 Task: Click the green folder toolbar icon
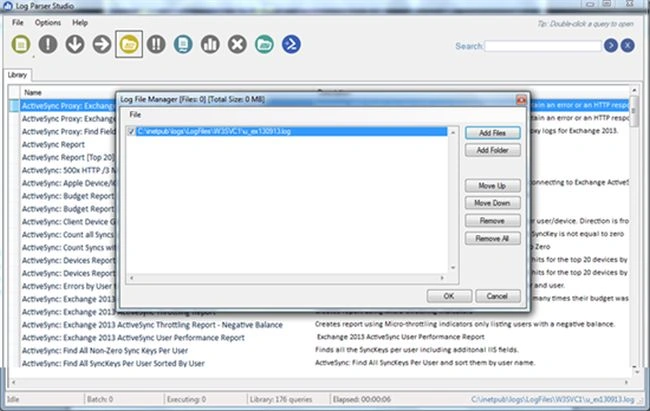(x=264, y=44)
